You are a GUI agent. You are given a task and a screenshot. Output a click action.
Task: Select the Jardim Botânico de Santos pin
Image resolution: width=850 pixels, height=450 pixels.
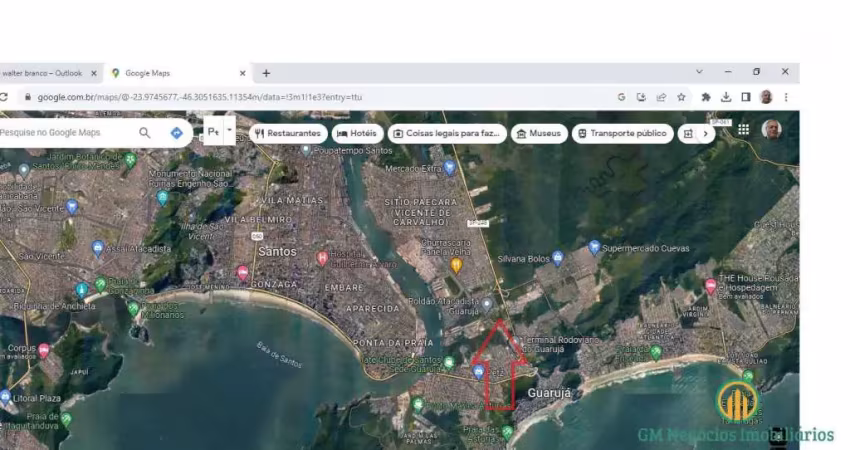point(130,159)
